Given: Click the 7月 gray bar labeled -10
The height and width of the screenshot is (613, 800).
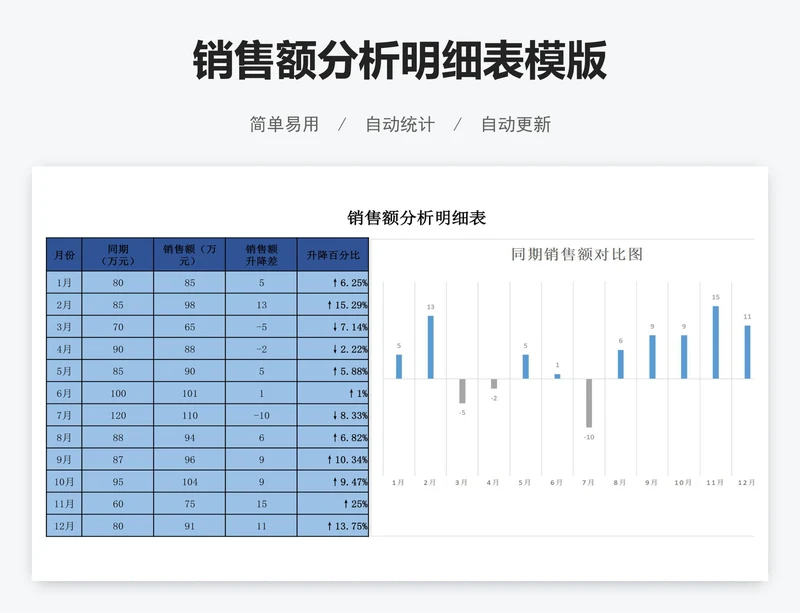Looking at the screenshot, I should (589, 402).
